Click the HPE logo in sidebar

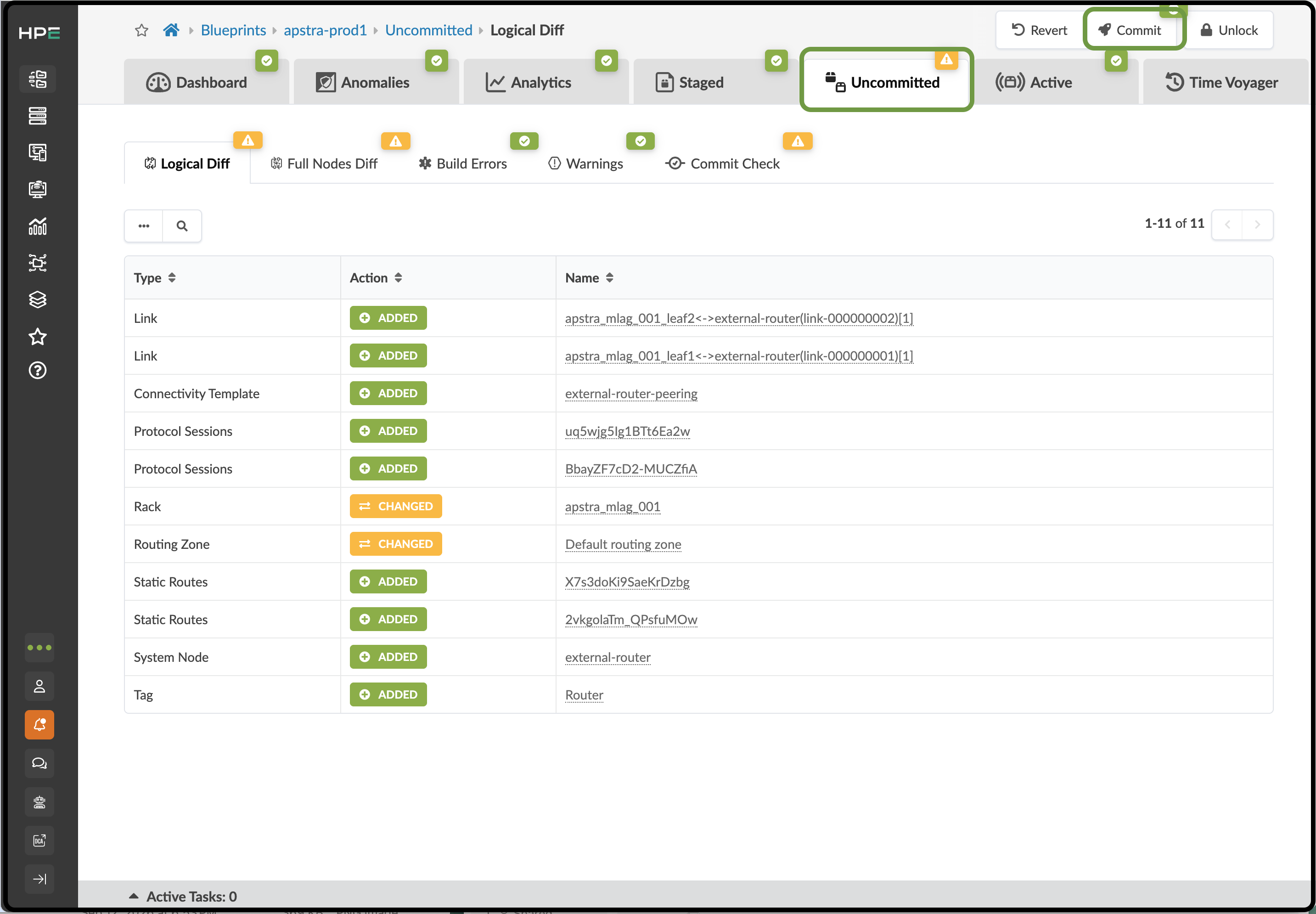[x=39, y=33]
